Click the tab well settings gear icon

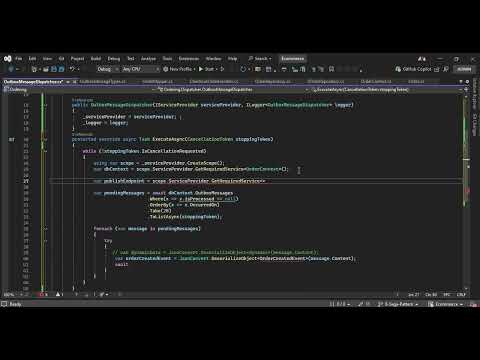tap(467, 82)
